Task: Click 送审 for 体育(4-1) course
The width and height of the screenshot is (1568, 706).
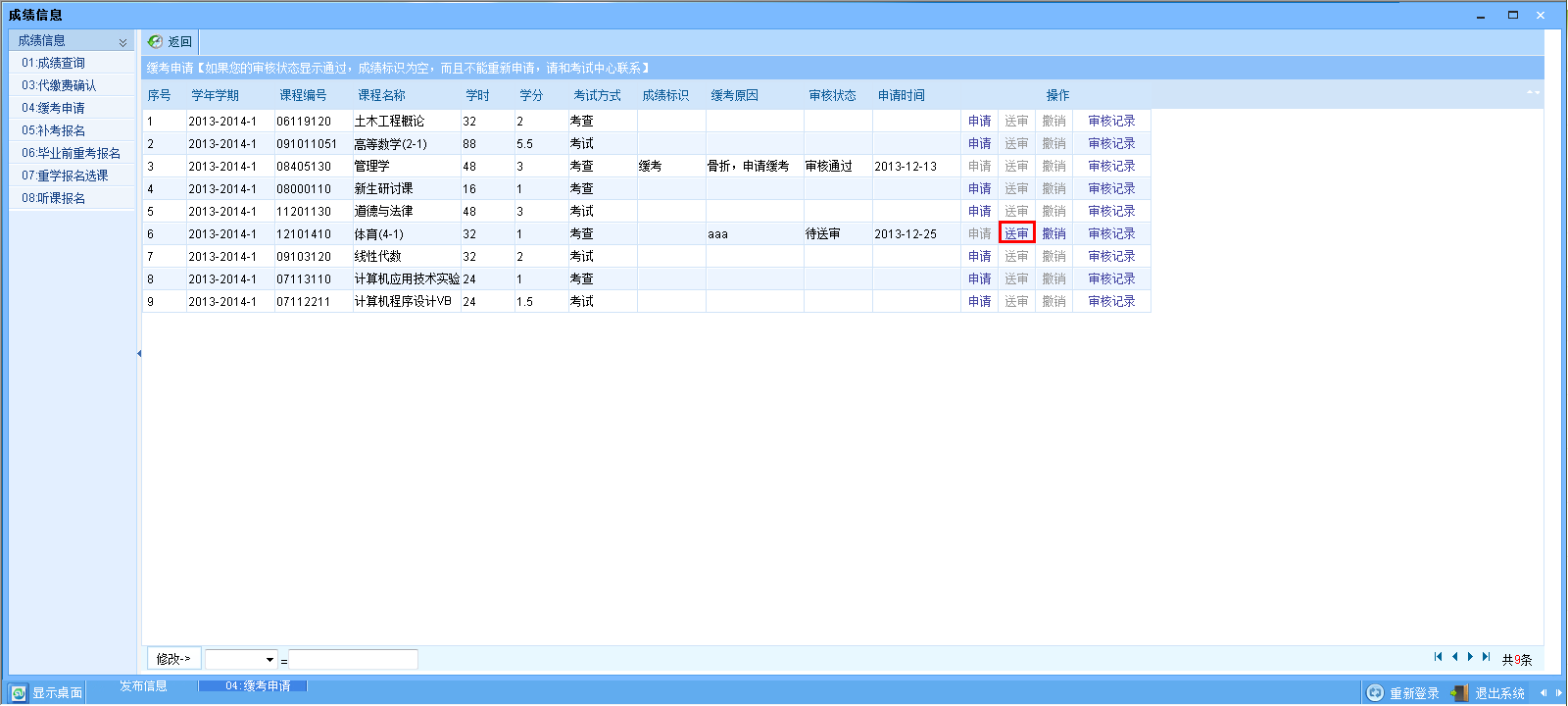Action: coord(1016,233)
